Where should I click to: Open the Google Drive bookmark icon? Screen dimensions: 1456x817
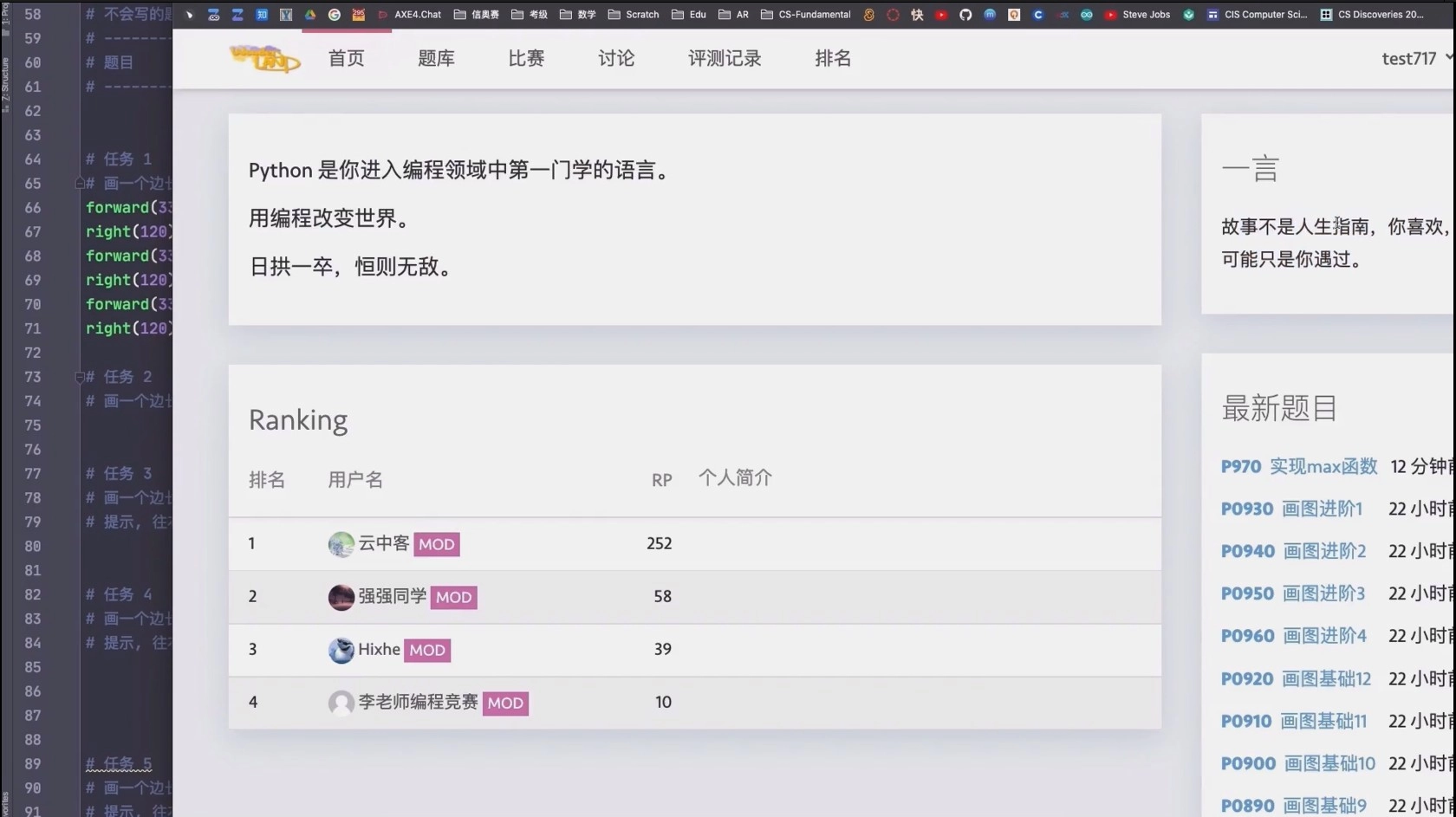[309, 15]
